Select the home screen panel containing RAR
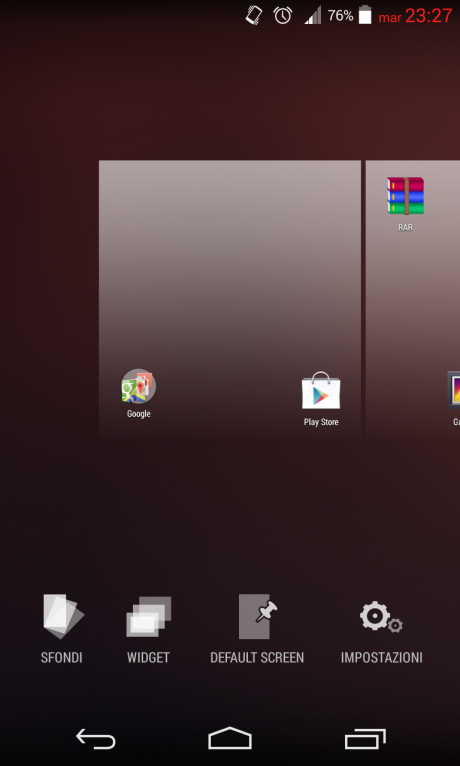460x766 pixels. (413, 298)
